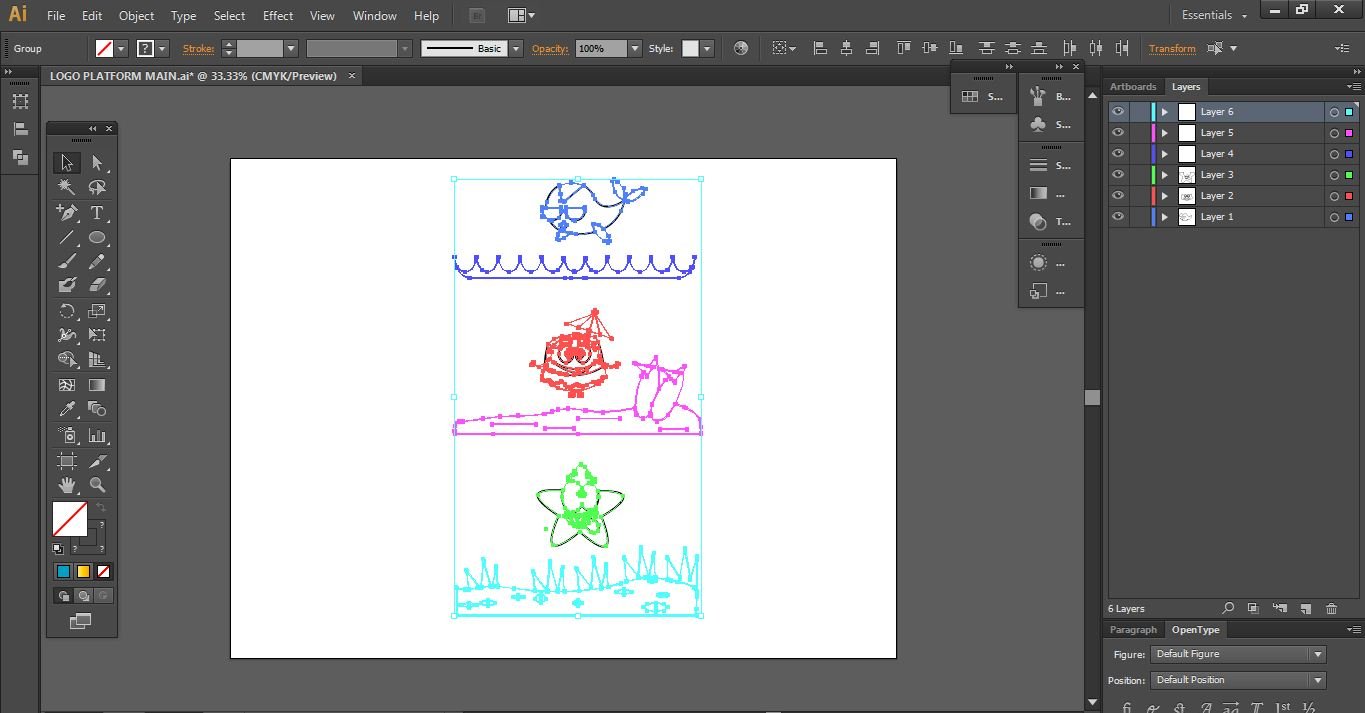
Task: Open the Figure dropdown in OpenType
Action: (1317, 654)
